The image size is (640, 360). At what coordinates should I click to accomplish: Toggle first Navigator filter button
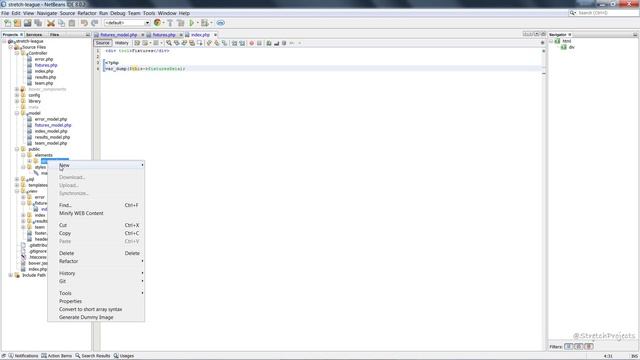tap(569, 347)
